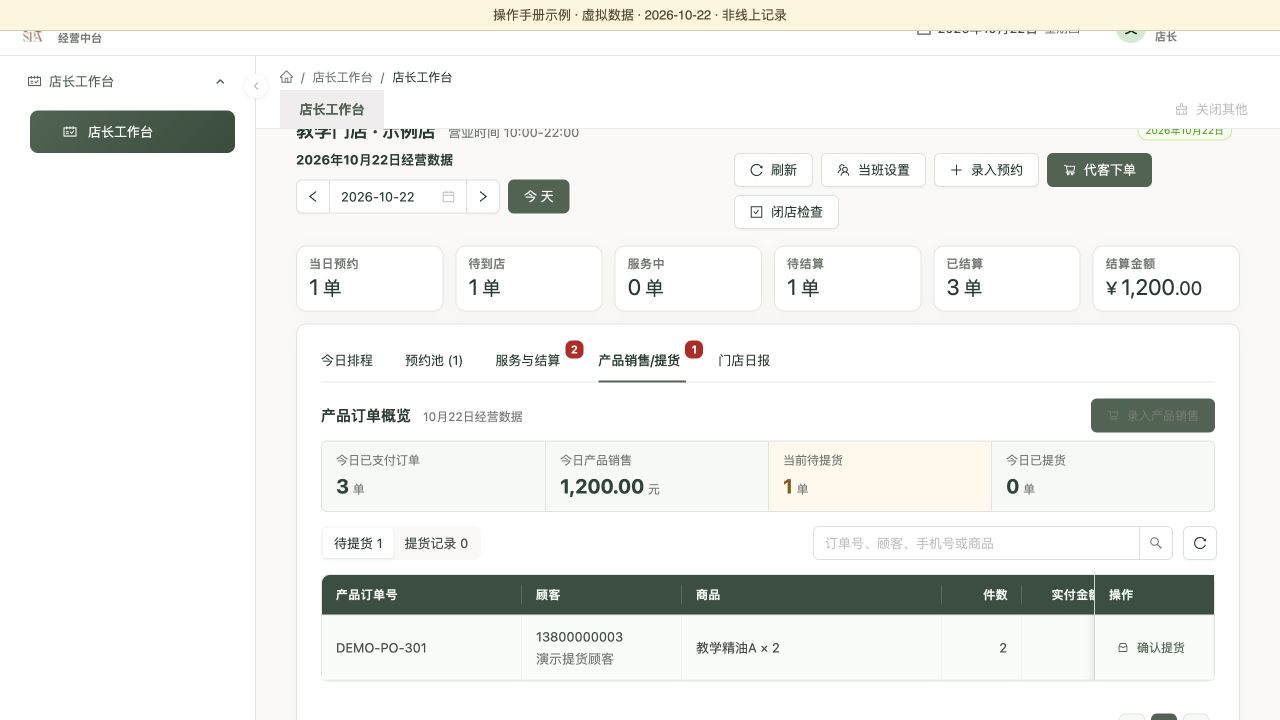
Task: Select the 店长工作台 page tab
Action: coord(332,109)
